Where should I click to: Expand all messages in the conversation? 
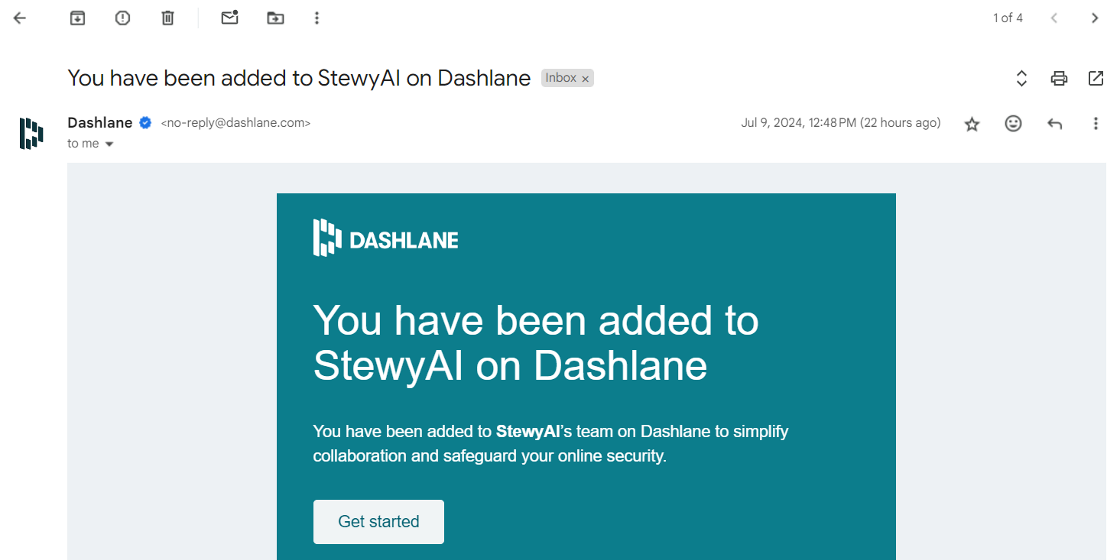pyautogui.click(x=1021, y=79)
